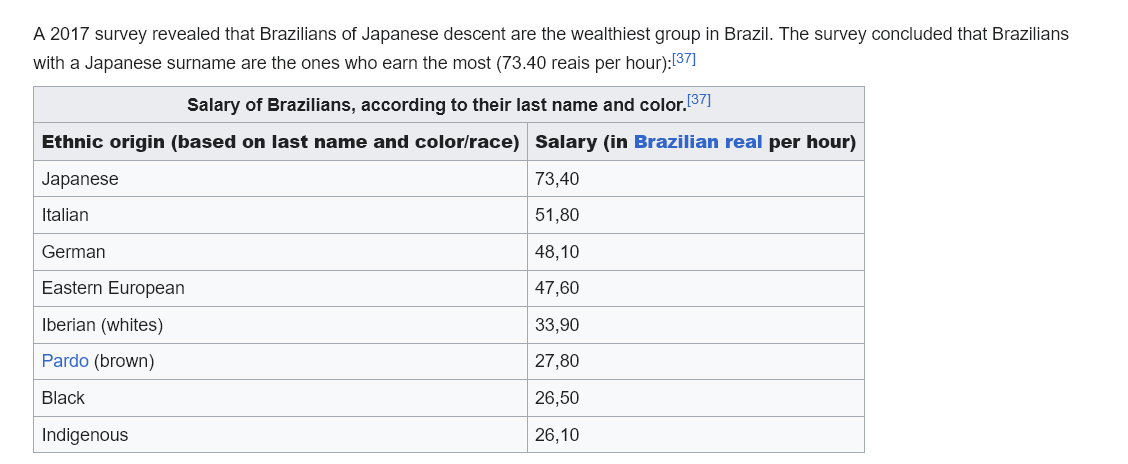This screenshot has width=1128, height=464.
Task: Click the 48,10 salary value
Action: pos(557,252)
